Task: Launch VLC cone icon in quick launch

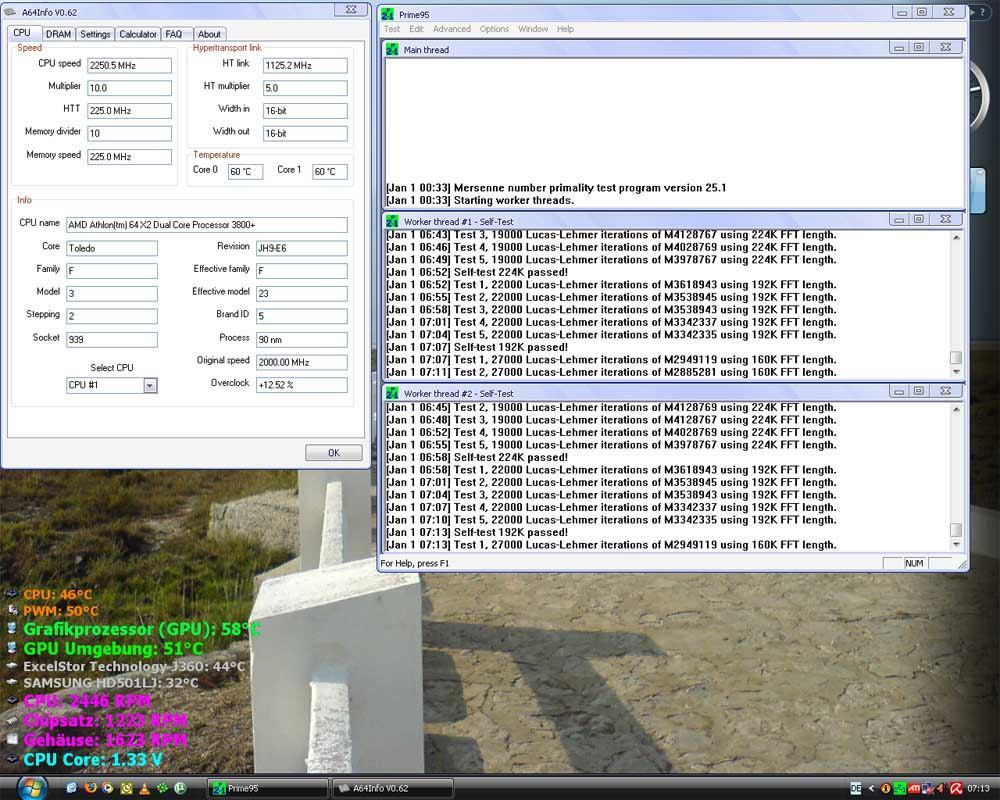Action: [x=144, y=789]
